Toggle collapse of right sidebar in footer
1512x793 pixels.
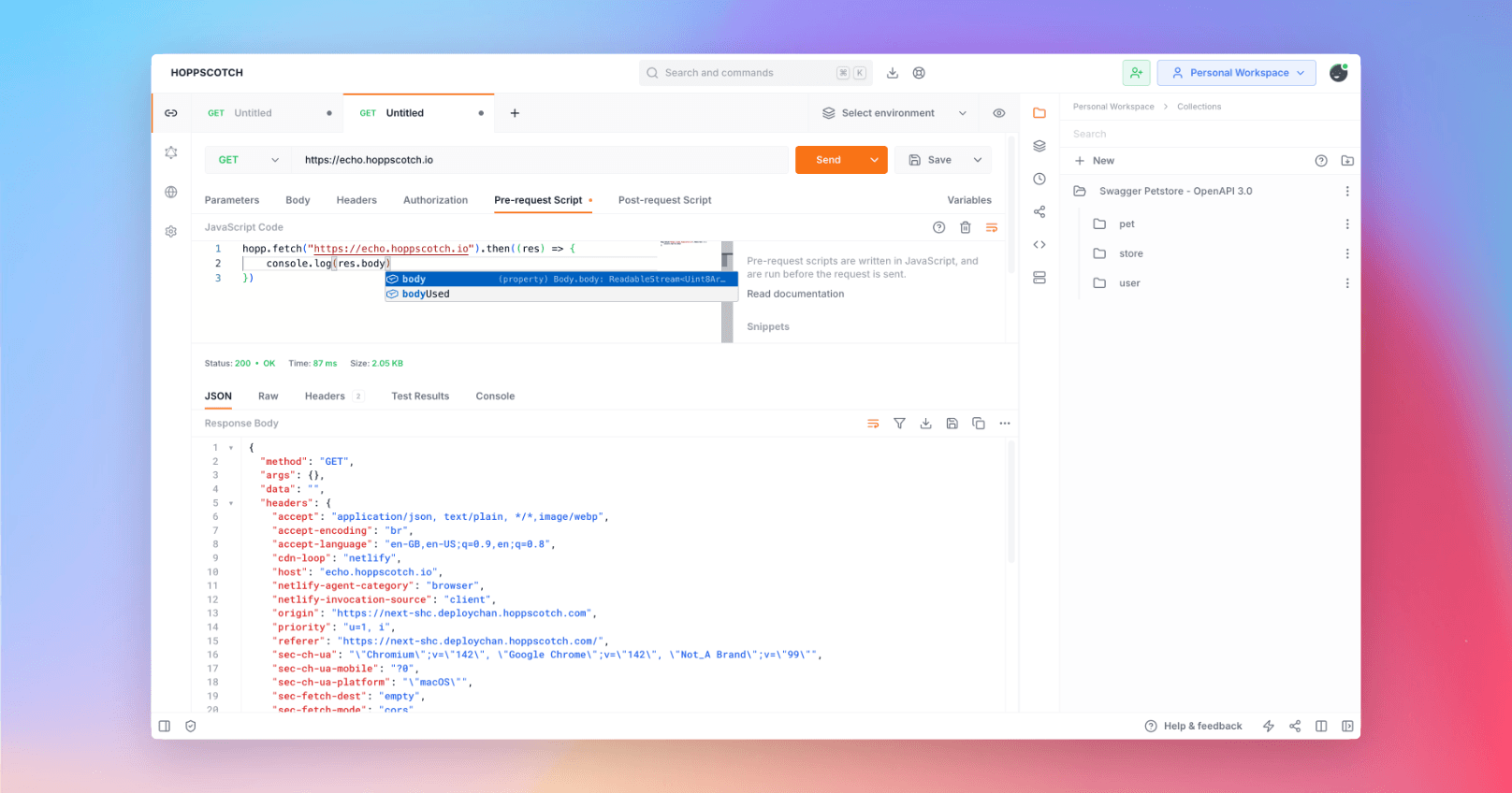pyautogui.click(x=1347, y=727)
